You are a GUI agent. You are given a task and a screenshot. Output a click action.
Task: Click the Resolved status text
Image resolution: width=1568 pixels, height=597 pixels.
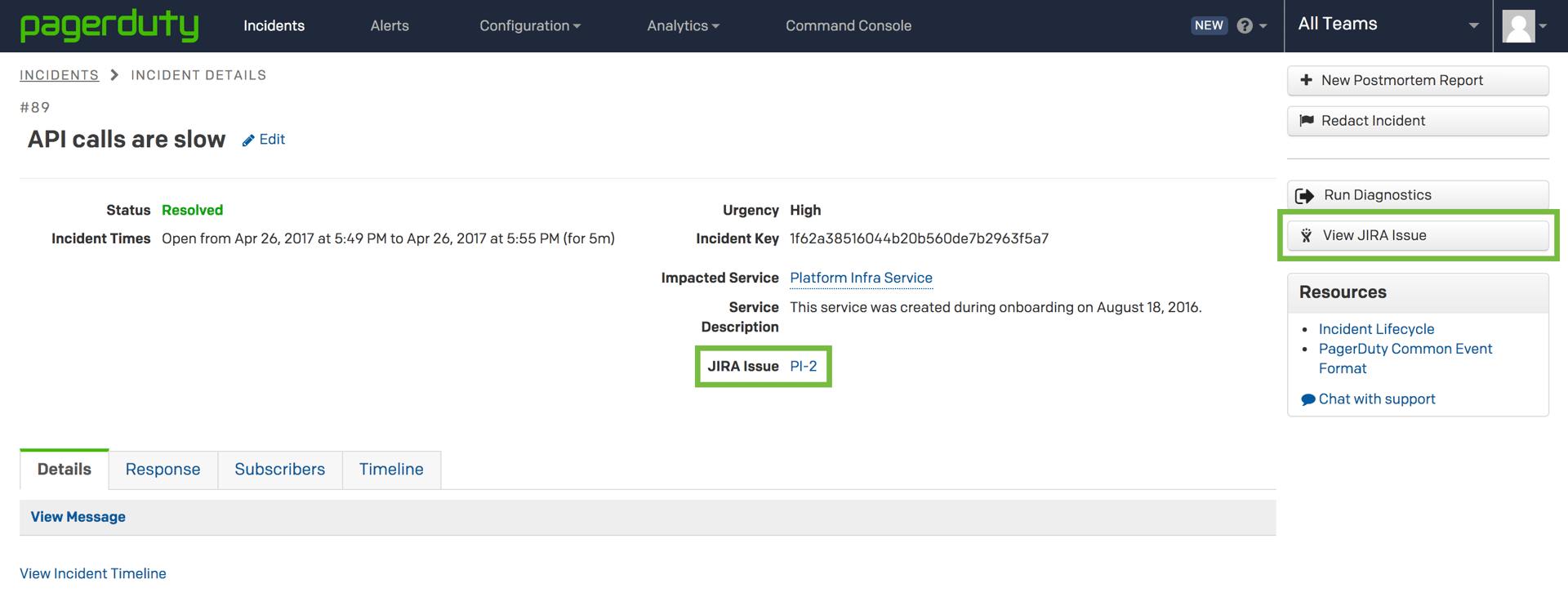(192, 210)
